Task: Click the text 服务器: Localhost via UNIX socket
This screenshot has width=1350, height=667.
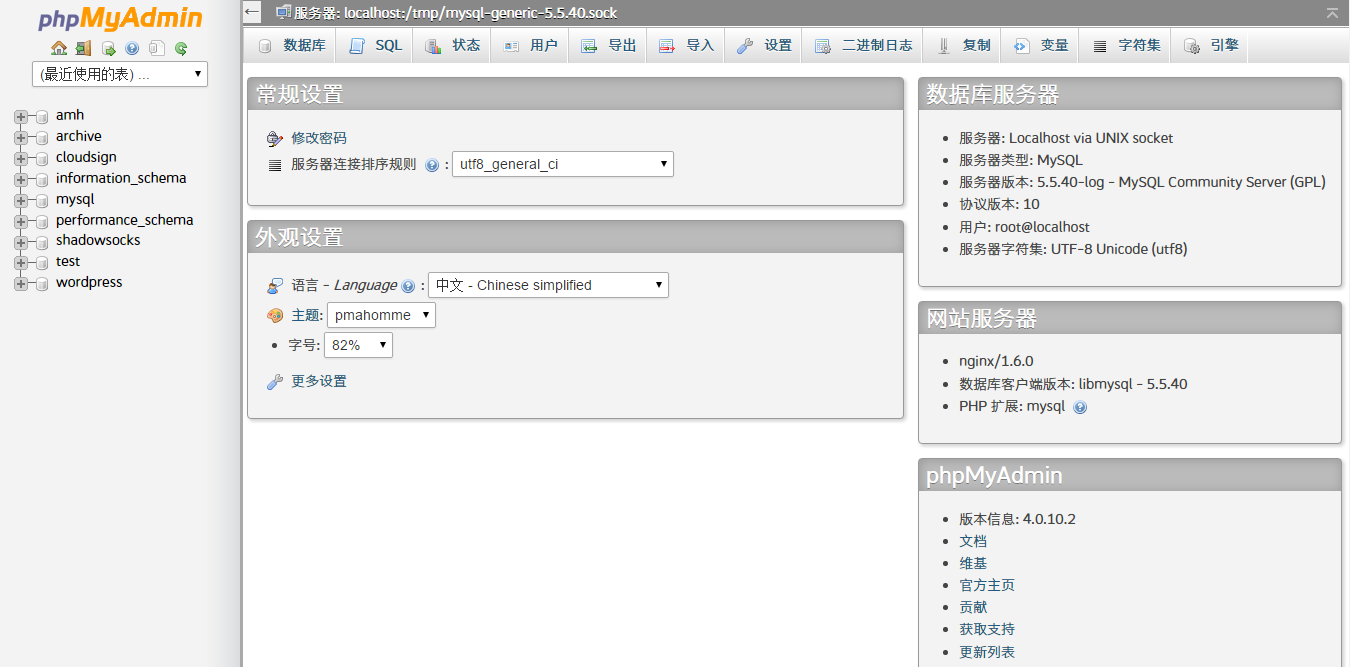Action: coord(1066,138)
